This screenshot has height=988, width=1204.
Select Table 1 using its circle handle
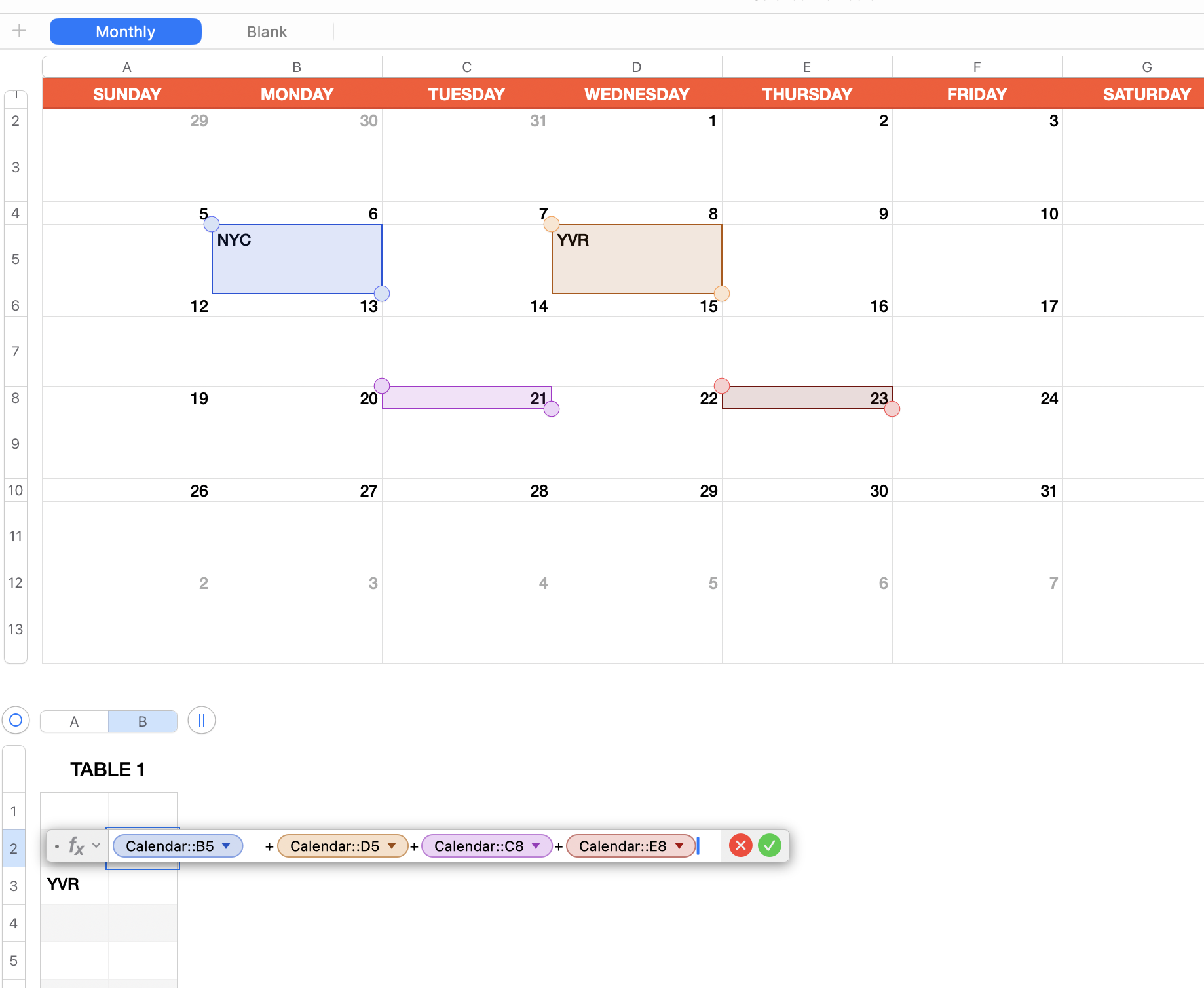pos(16,721)
